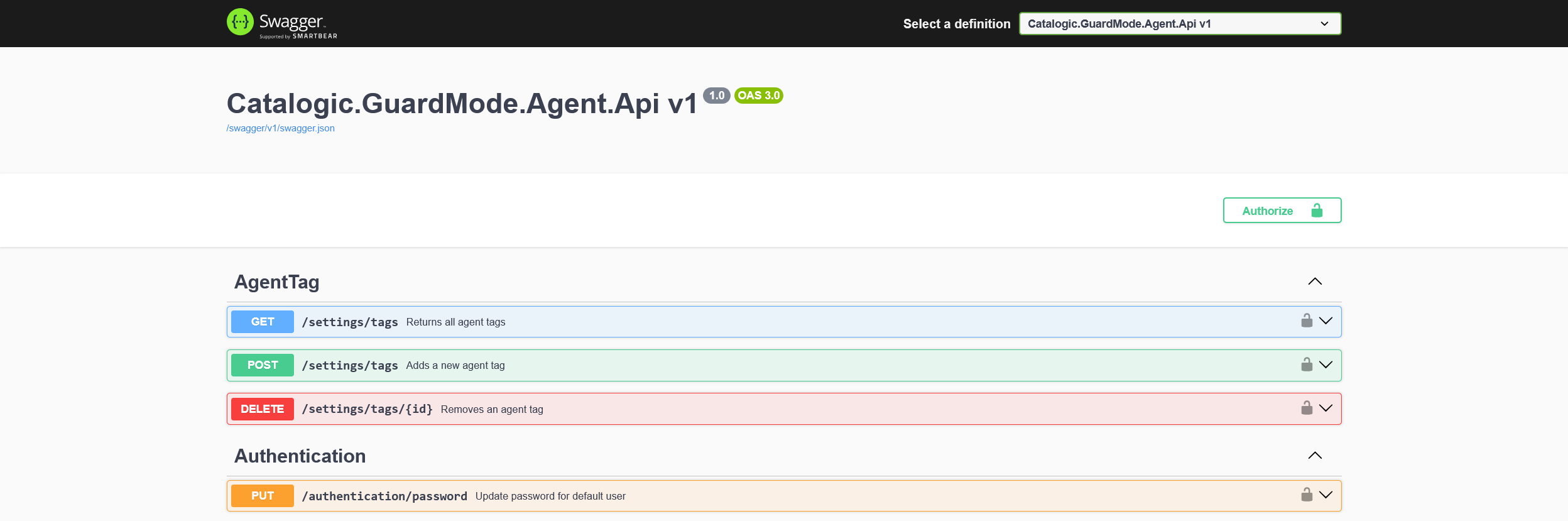Collapse the Authentication section with chevron

pyautogui.click(x=1315, y=456)
